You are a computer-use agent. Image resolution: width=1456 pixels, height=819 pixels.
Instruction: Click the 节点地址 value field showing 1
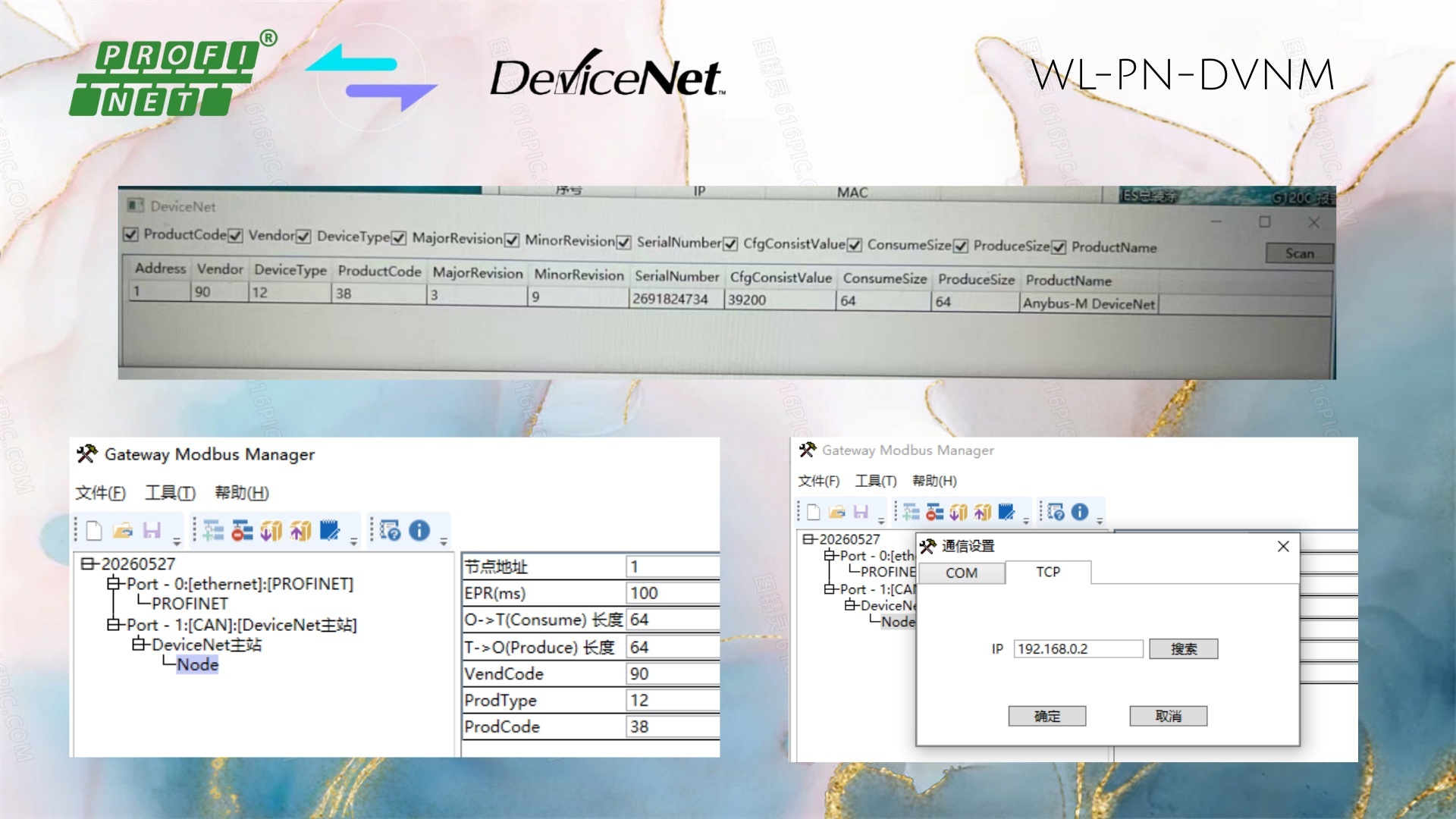click(673, 566)
